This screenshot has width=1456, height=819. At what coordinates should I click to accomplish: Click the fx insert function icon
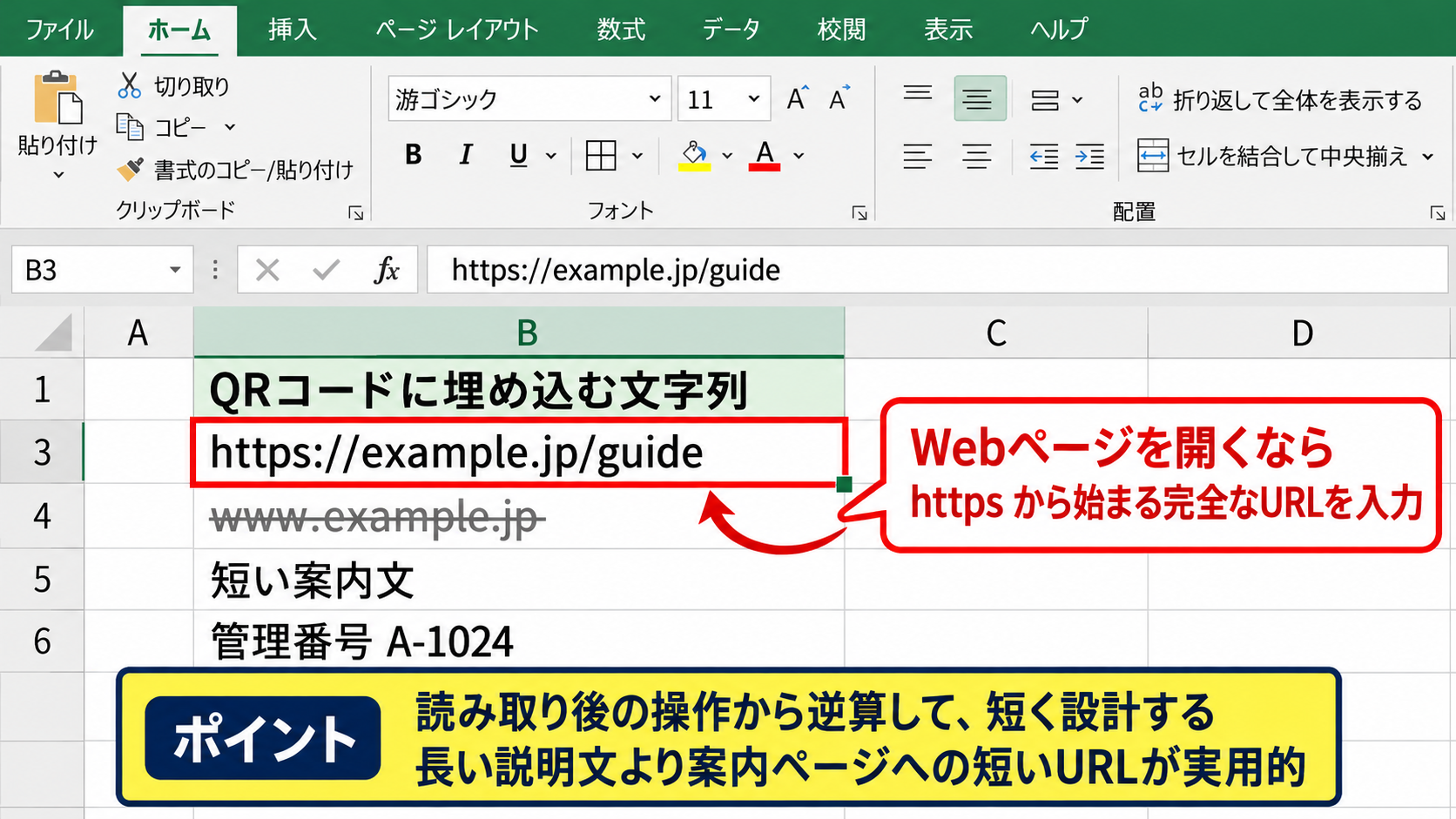click(387, 270)
